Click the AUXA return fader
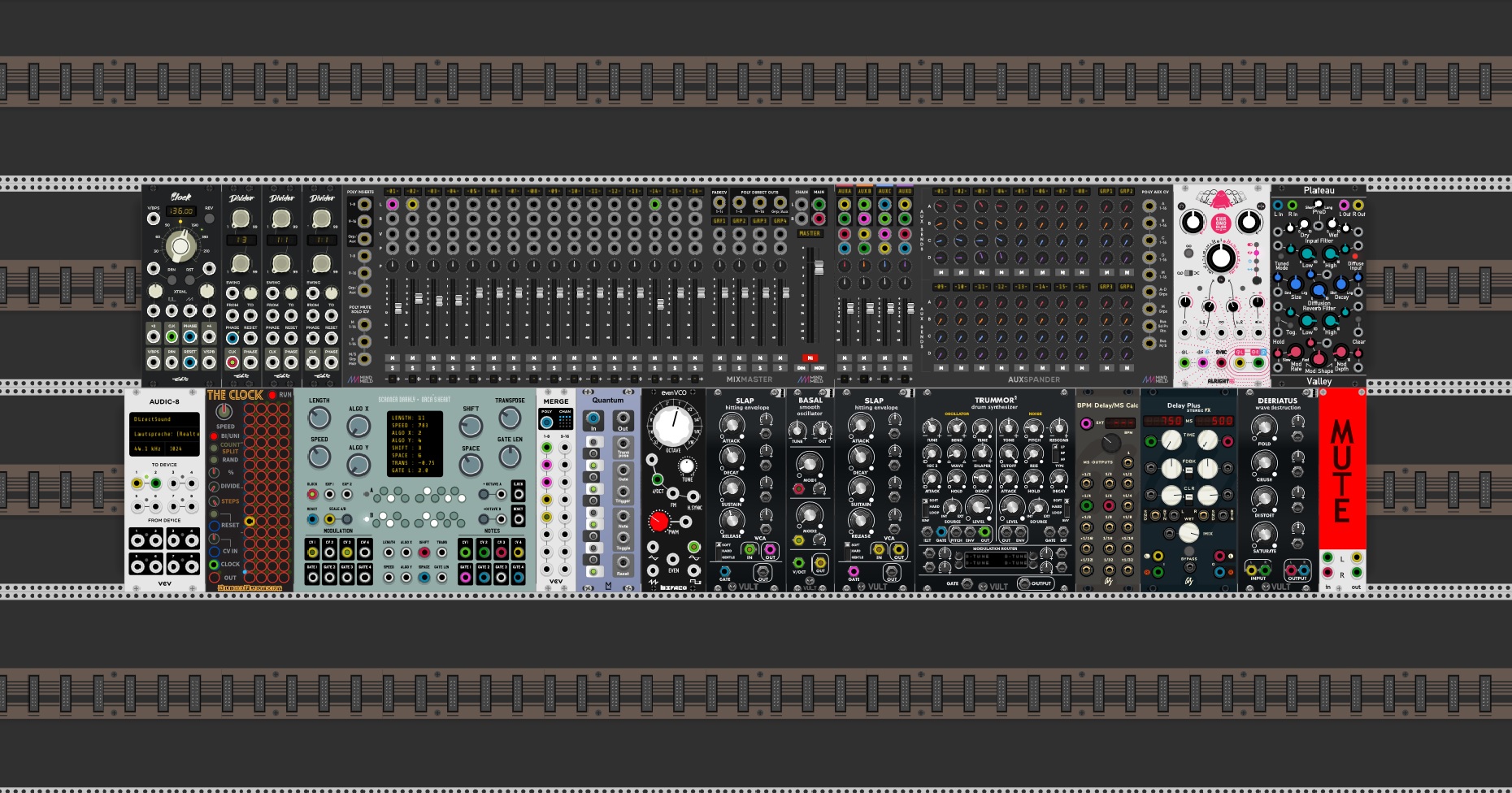 (x=850, y=308)
